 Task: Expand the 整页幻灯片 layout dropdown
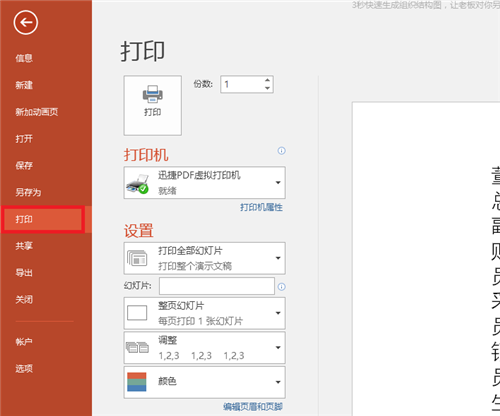[x=205, y=313]
